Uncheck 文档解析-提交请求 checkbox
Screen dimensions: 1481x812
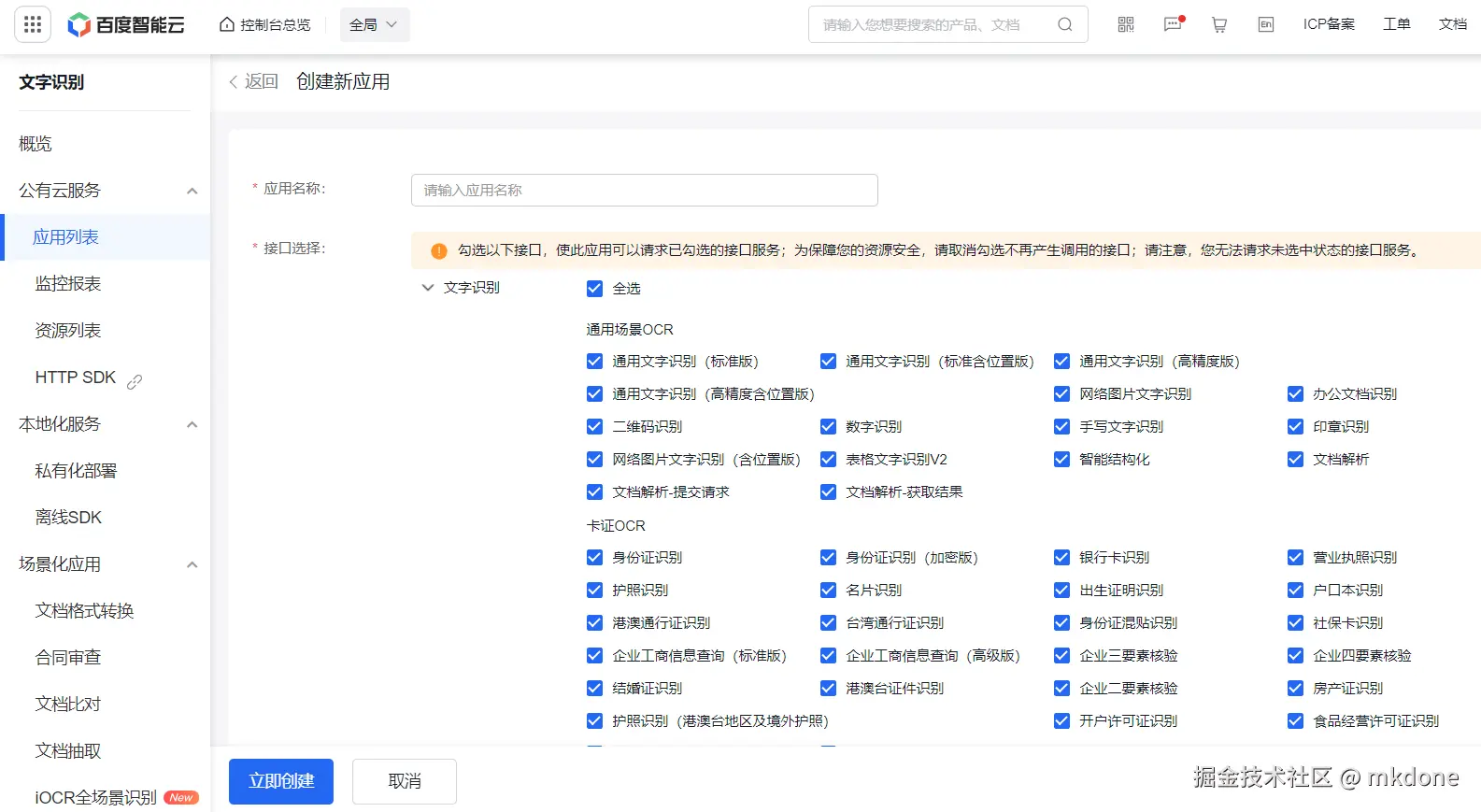coord(594,492)
